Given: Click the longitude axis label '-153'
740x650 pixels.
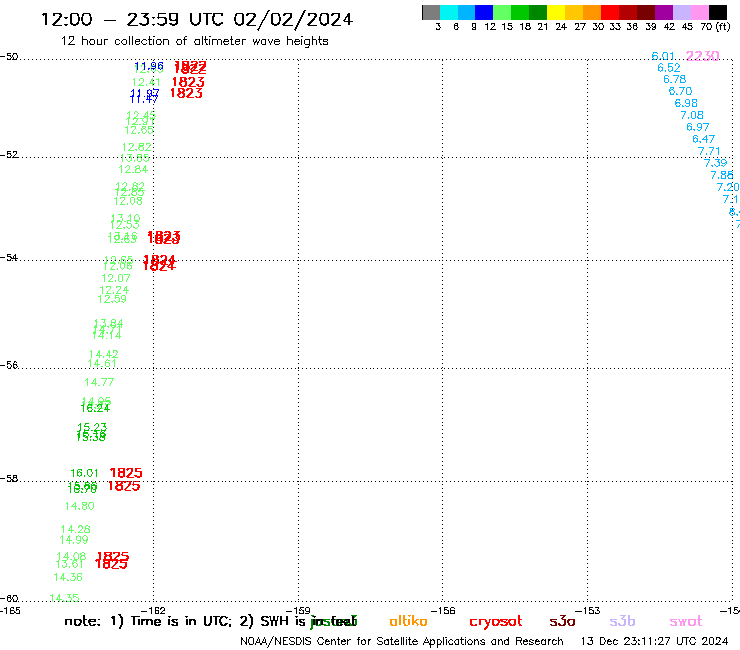Looking at the screenshot, I should 588,610.
